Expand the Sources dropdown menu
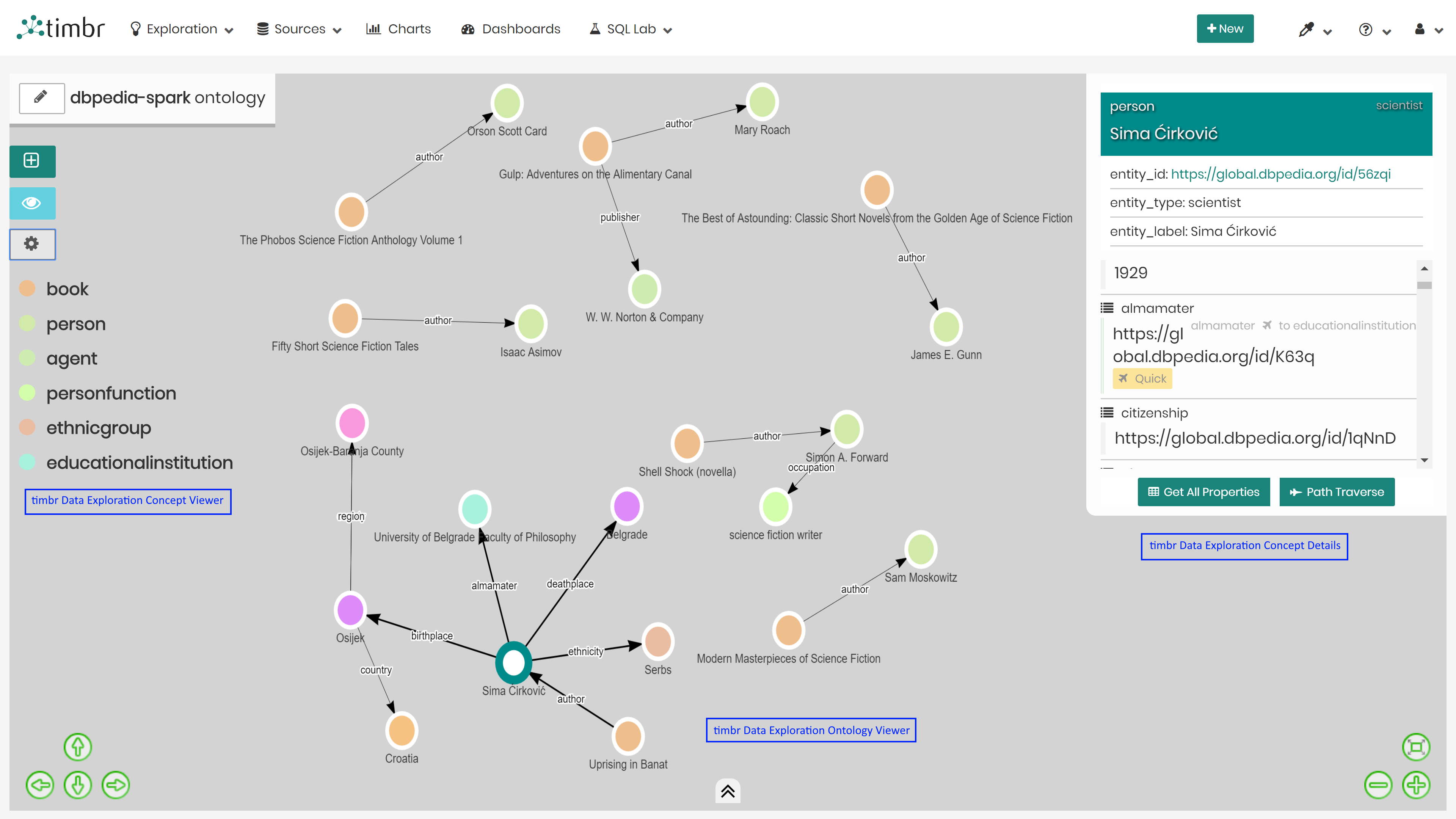Screen dimensions: 1456x819 (x=299, y=29)
